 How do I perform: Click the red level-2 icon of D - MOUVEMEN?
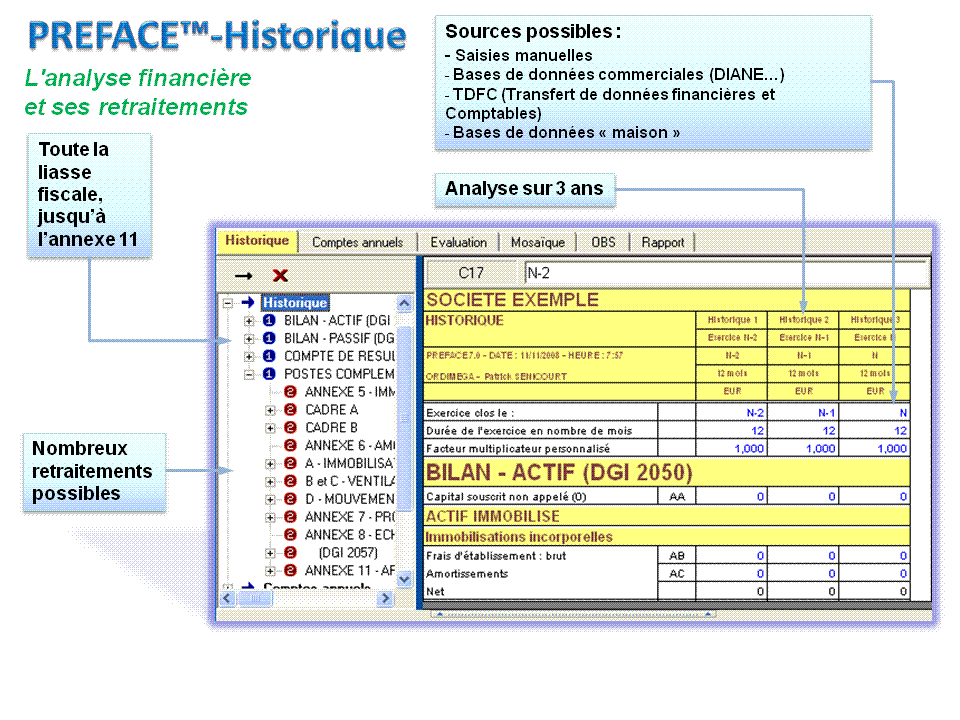click(290, 499)
